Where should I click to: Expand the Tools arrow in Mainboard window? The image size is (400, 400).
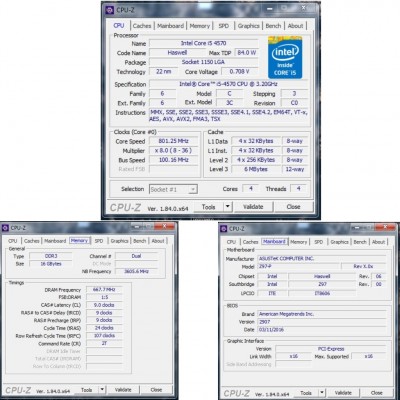pyautogui.click(x=322, y=393)
